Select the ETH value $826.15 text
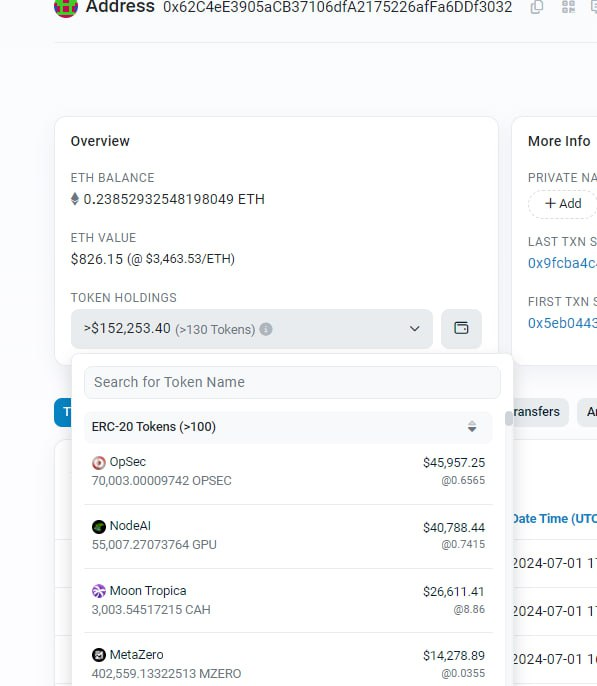597x686 pixels. click(97, 259)
